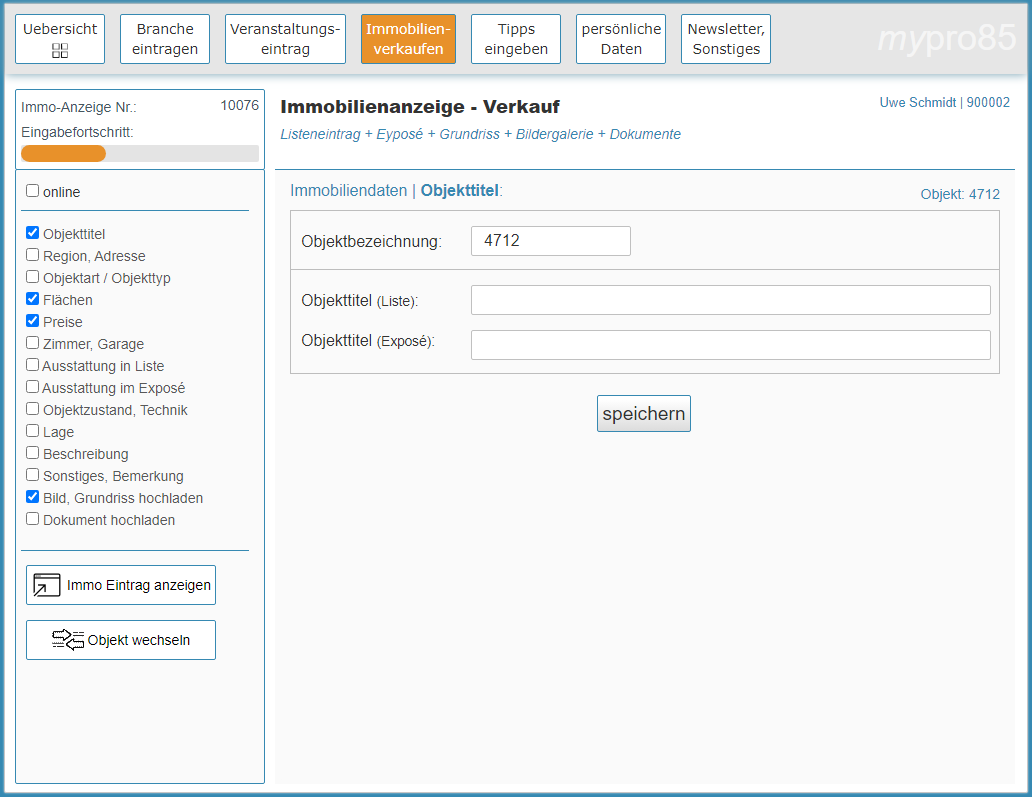Click the grid icon in Uebersicht button
This screenshot has height=797, width=1032.
(60, 50)
